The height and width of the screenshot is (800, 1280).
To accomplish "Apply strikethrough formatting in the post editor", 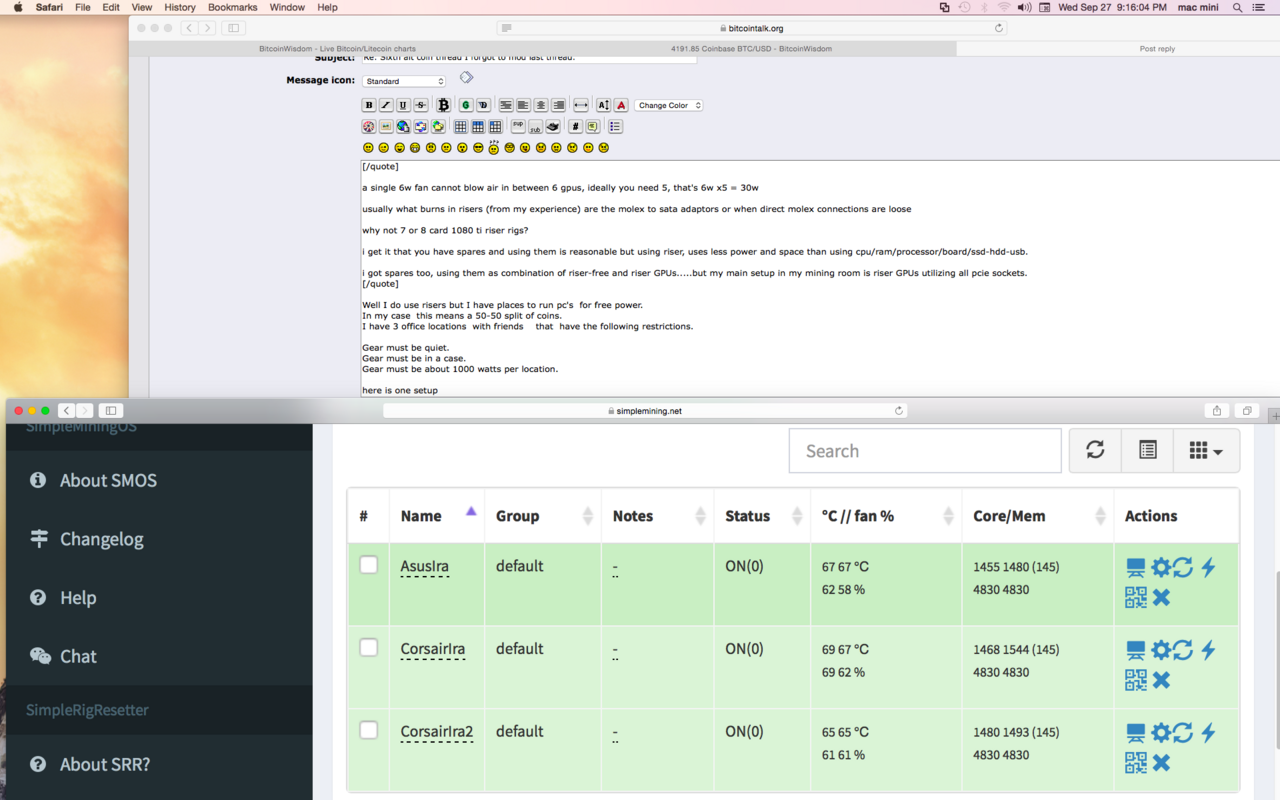I will (421, 105).
